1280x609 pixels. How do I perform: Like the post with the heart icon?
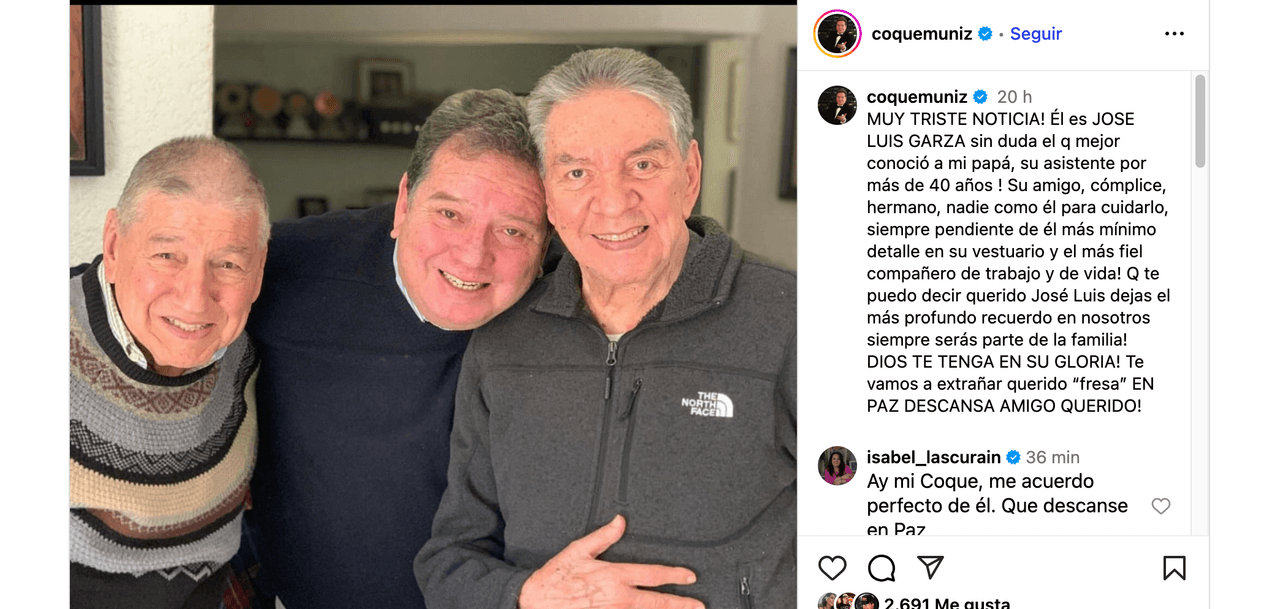(832, 568)
